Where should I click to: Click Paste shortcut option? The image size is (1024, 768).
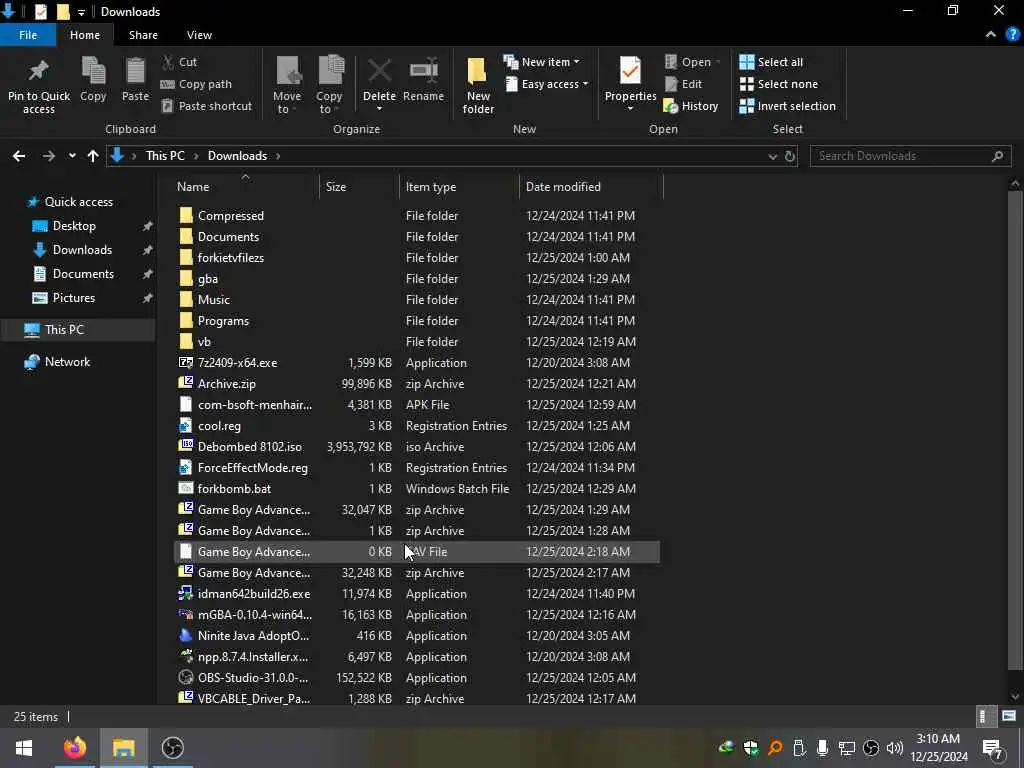pyautogui.click(x=206, y=106)
